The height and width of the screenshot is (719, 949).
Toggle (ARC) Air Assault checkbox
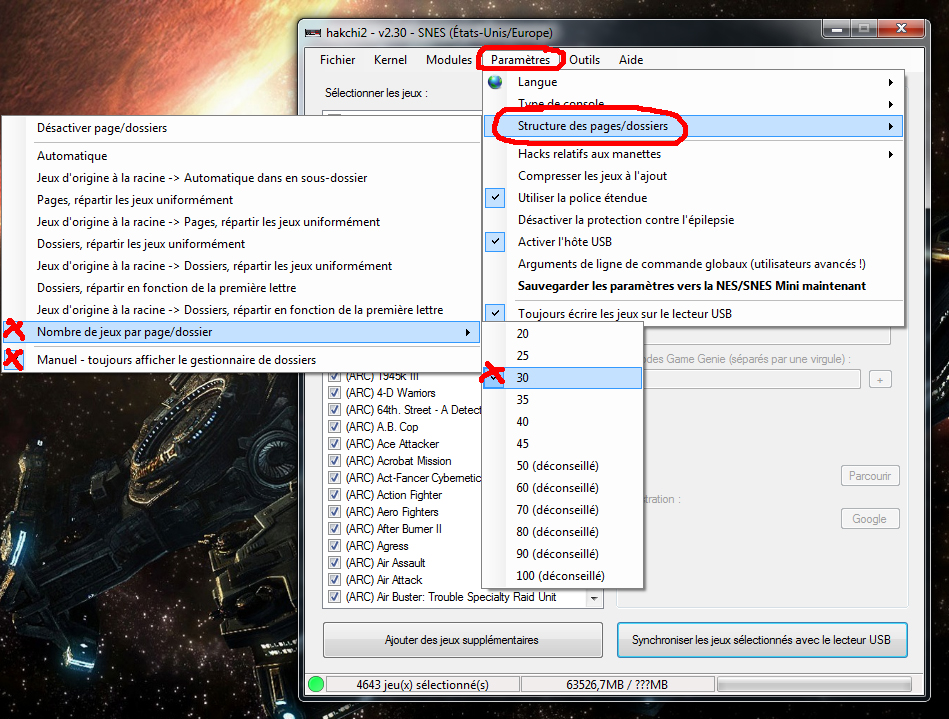pyautogui.click(x=334, y=562)
